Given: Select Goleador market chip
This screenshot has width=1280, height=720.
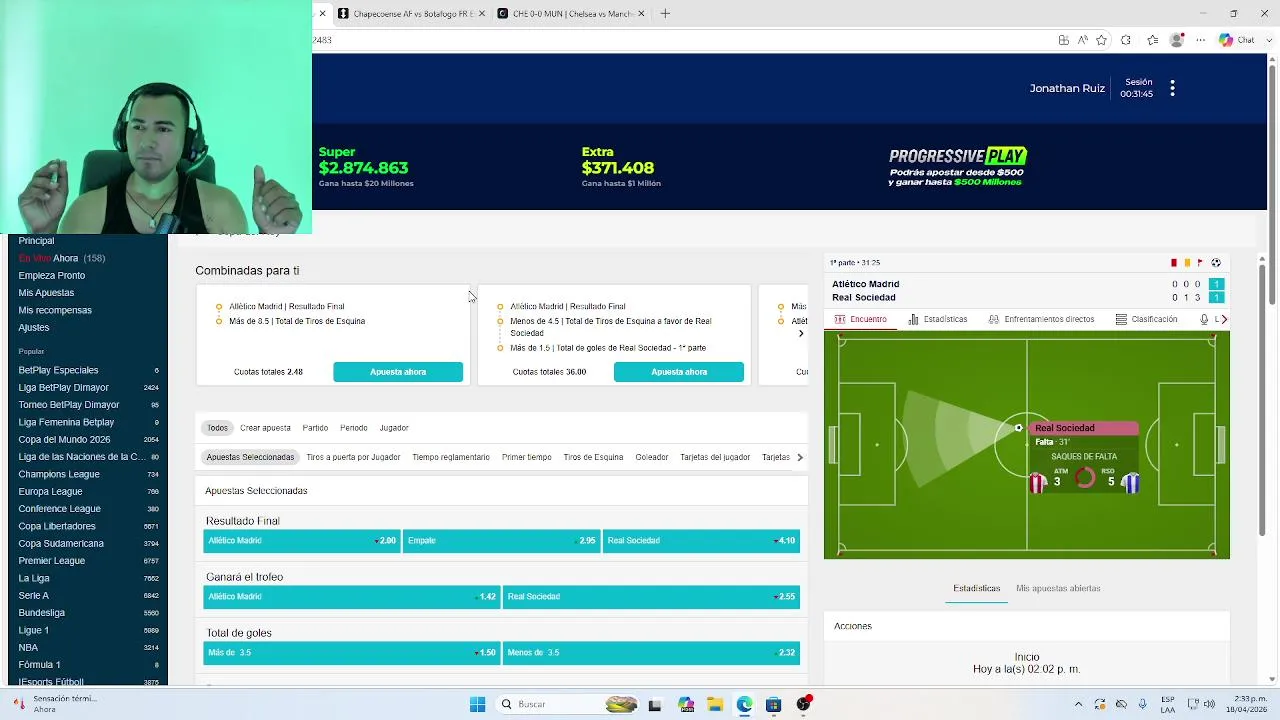Looking at the screenshot, I should click(651, 457).
